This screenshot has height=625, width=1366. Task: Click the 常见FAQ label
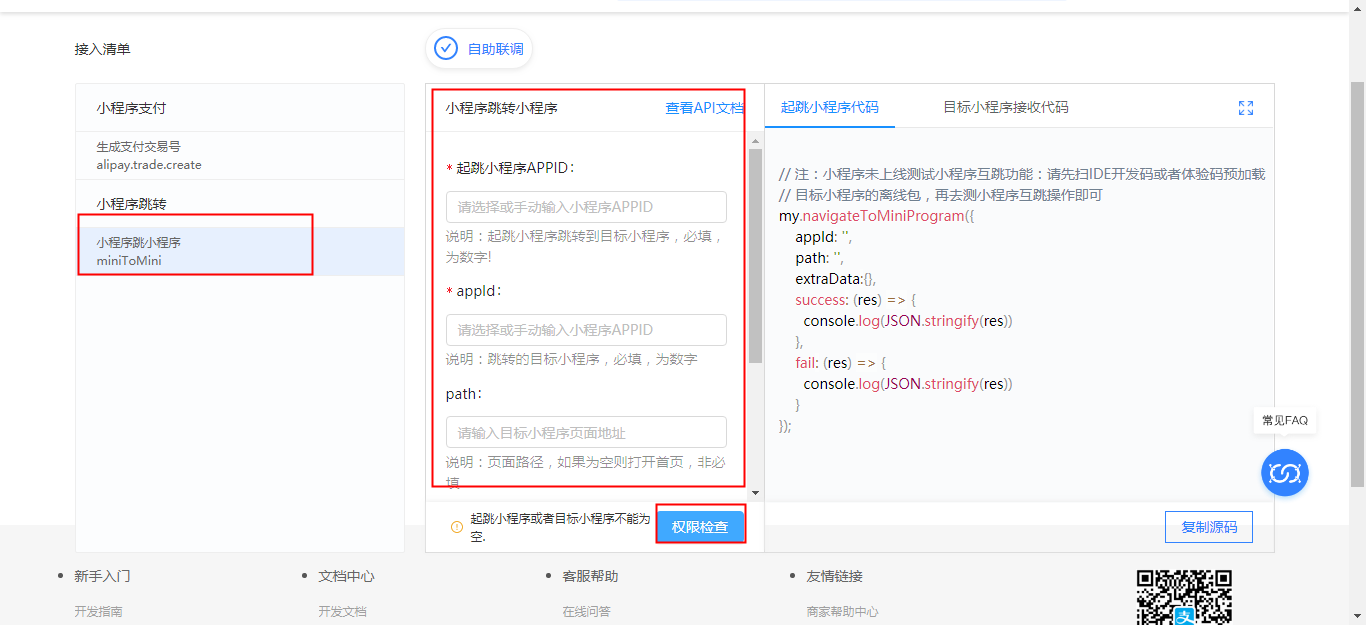click(1285, 421)
